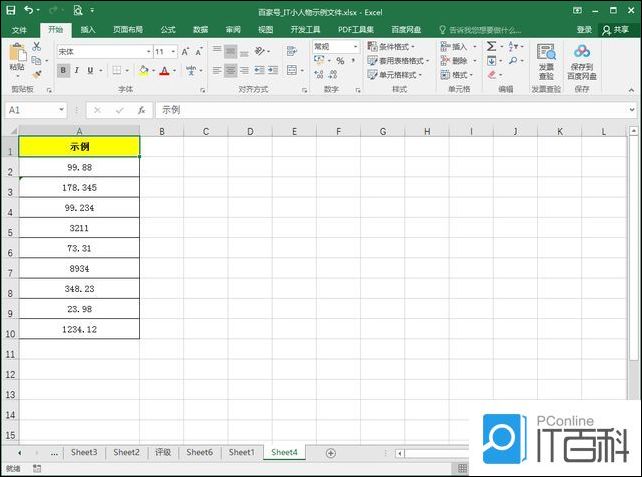Viewport: 642px width, 477px height.
Task: Switch to the Data tab
Action: [x=201, y=30]
